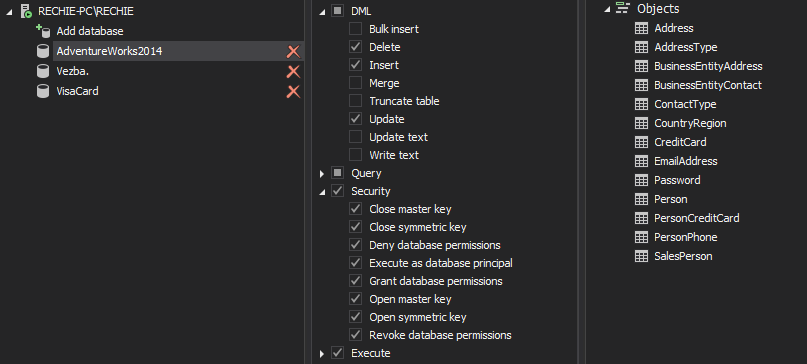Click the Vezba. database cylinder icon

point(43,71)
